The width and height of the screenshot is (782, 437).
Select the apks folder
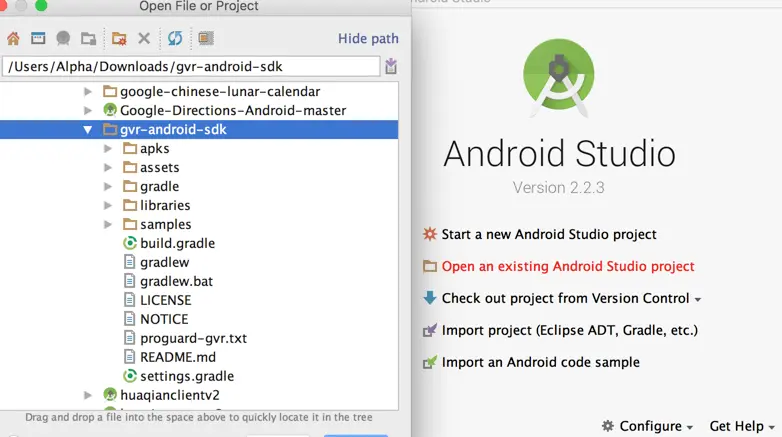(x=155, y=149)
